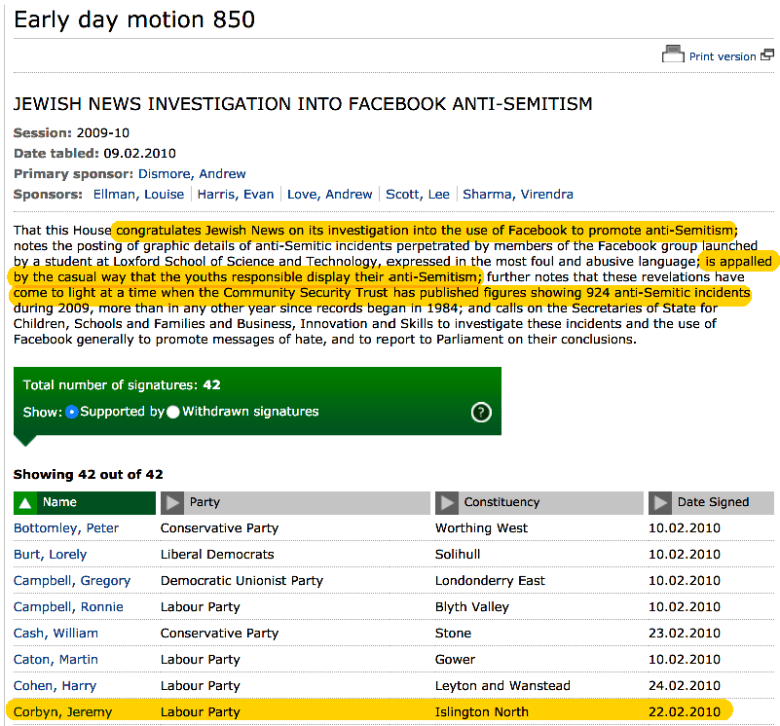Sort by Name column arrow

25,503
